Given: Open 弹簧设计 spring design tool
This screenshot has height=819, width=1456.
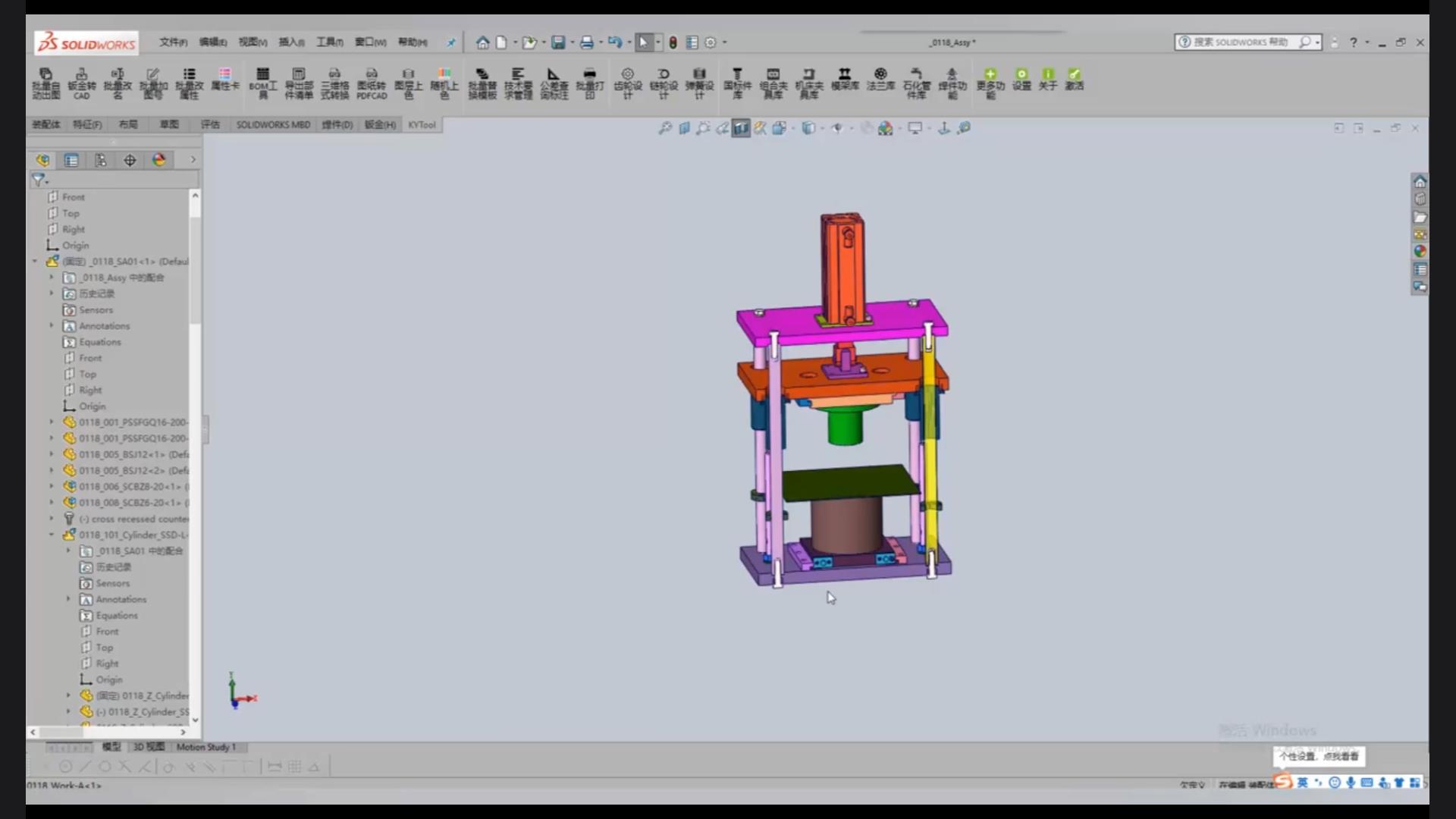Looking at the screenshot, I should click(x=699, y=83).
